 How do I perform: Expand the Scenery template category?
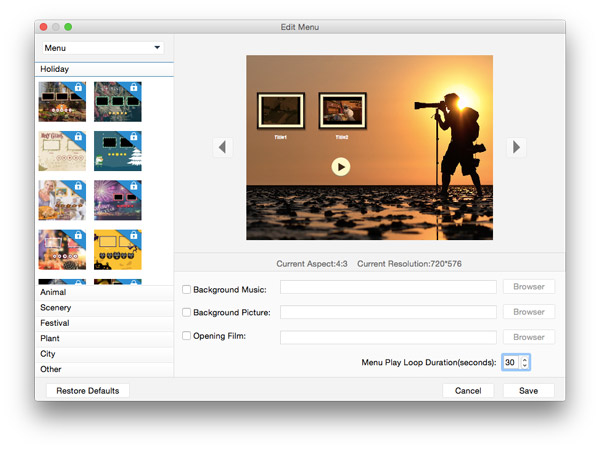(x=104, y=308)
